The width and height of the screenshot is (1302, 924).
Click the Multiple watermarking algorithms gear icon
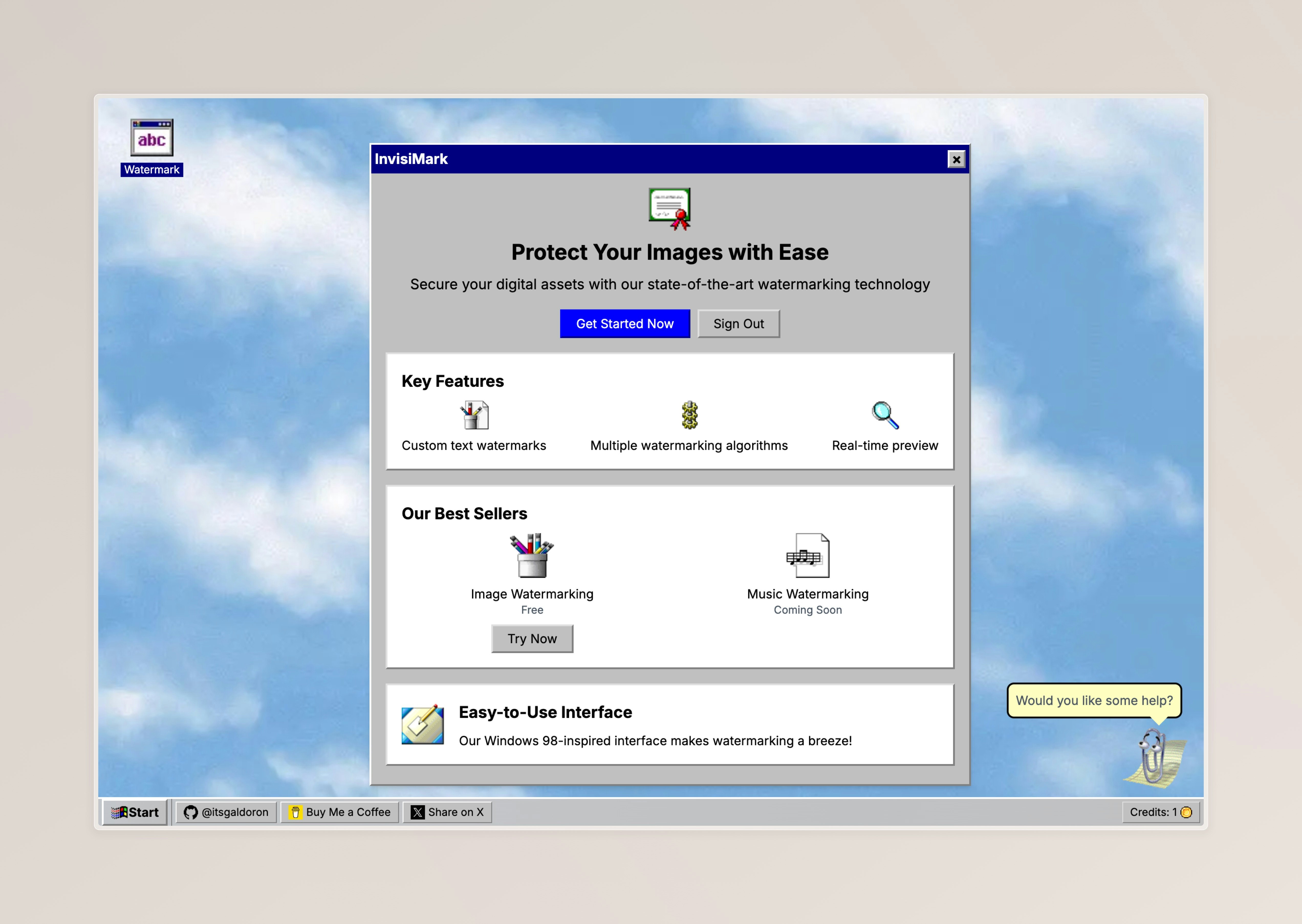689,415
